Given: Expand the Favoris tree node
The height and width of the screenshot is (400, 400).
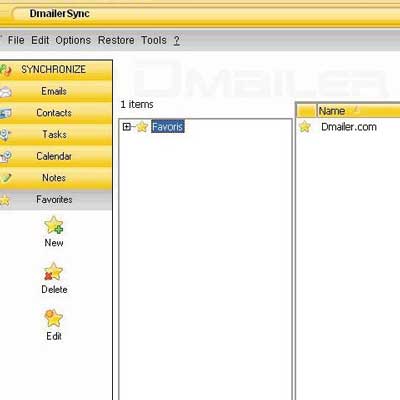Looking at the screenshot, I should 127,127.
